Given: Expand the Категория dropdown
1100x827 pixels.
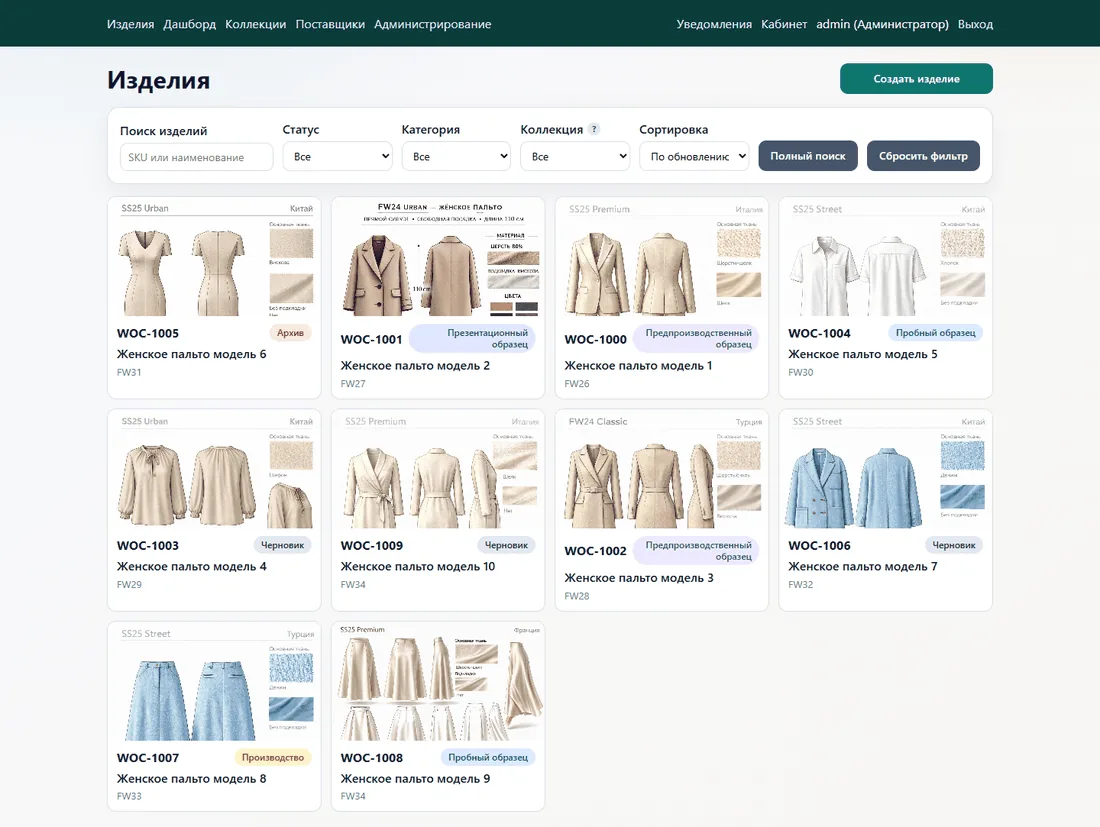Looking at the screenshot, I should (456, 156).
